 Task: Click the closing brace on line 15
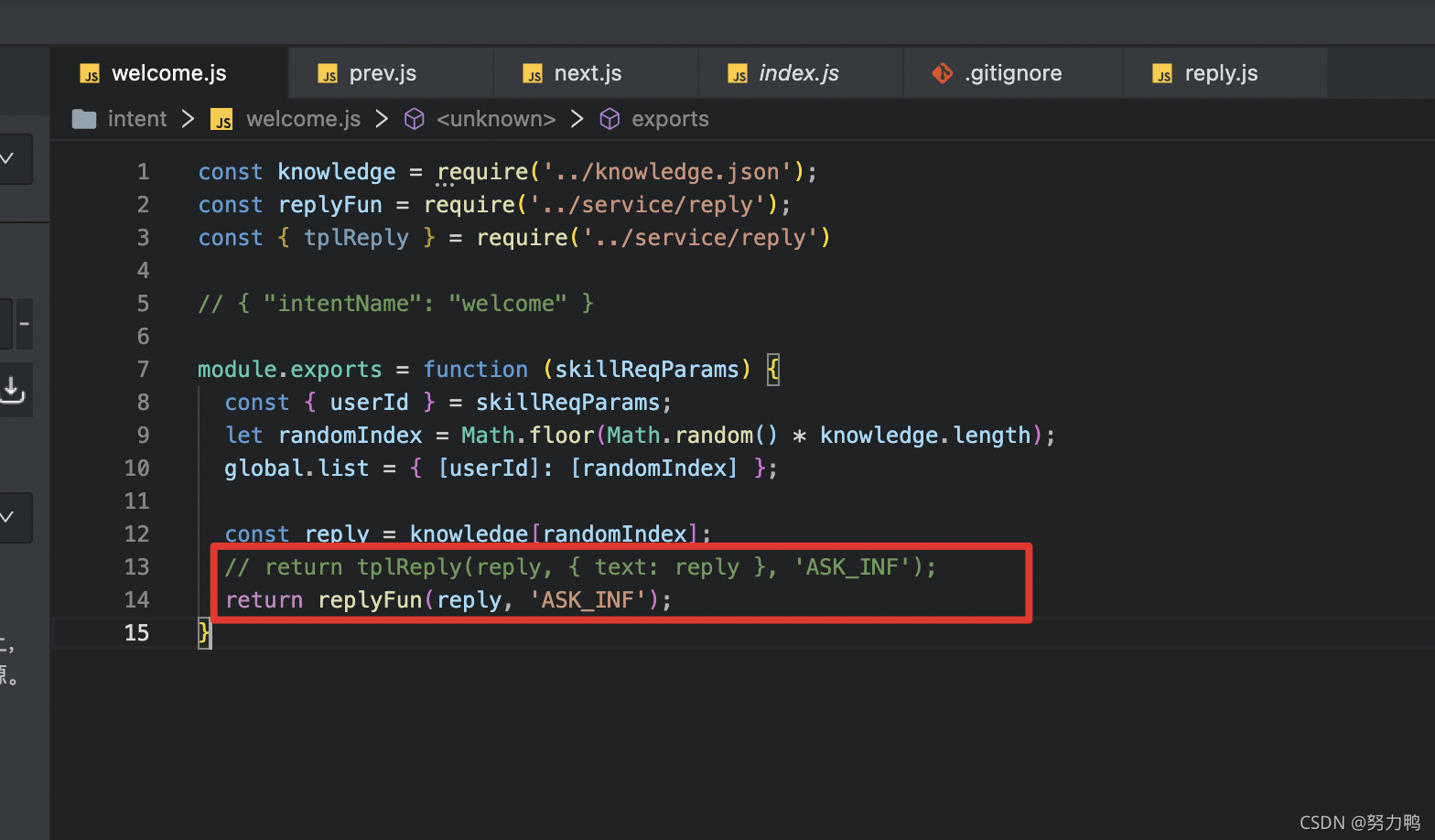coord(204,633)
